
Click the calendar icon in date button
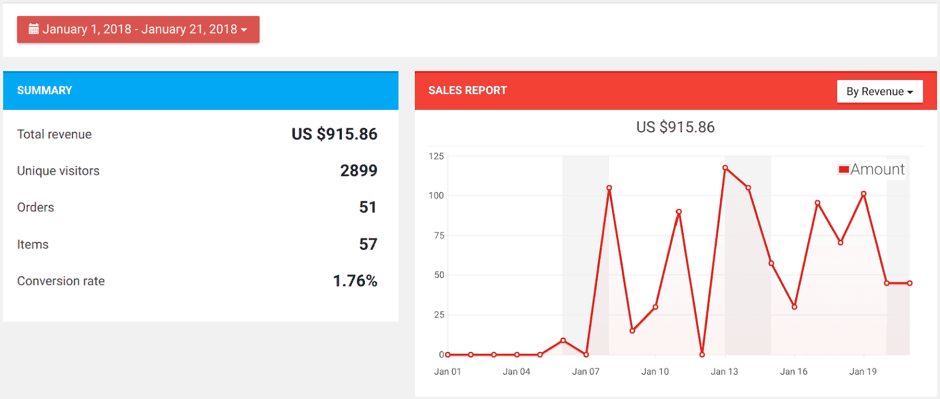coord(34,29)
